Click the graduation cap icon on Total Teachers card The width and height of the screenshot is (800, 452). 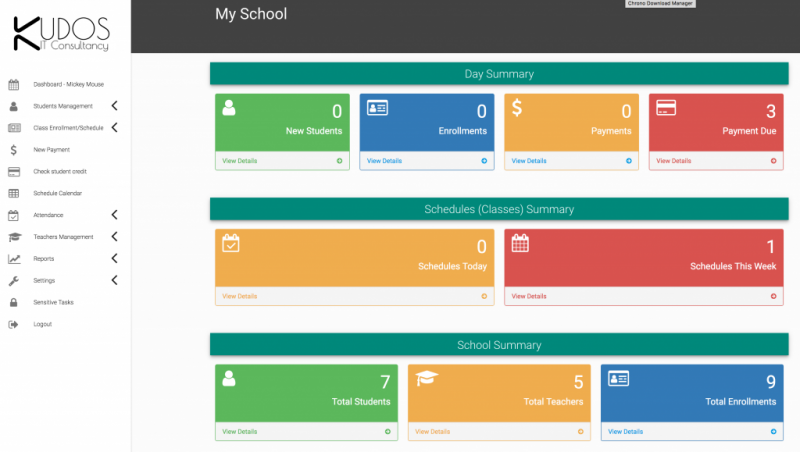(427, 379)
